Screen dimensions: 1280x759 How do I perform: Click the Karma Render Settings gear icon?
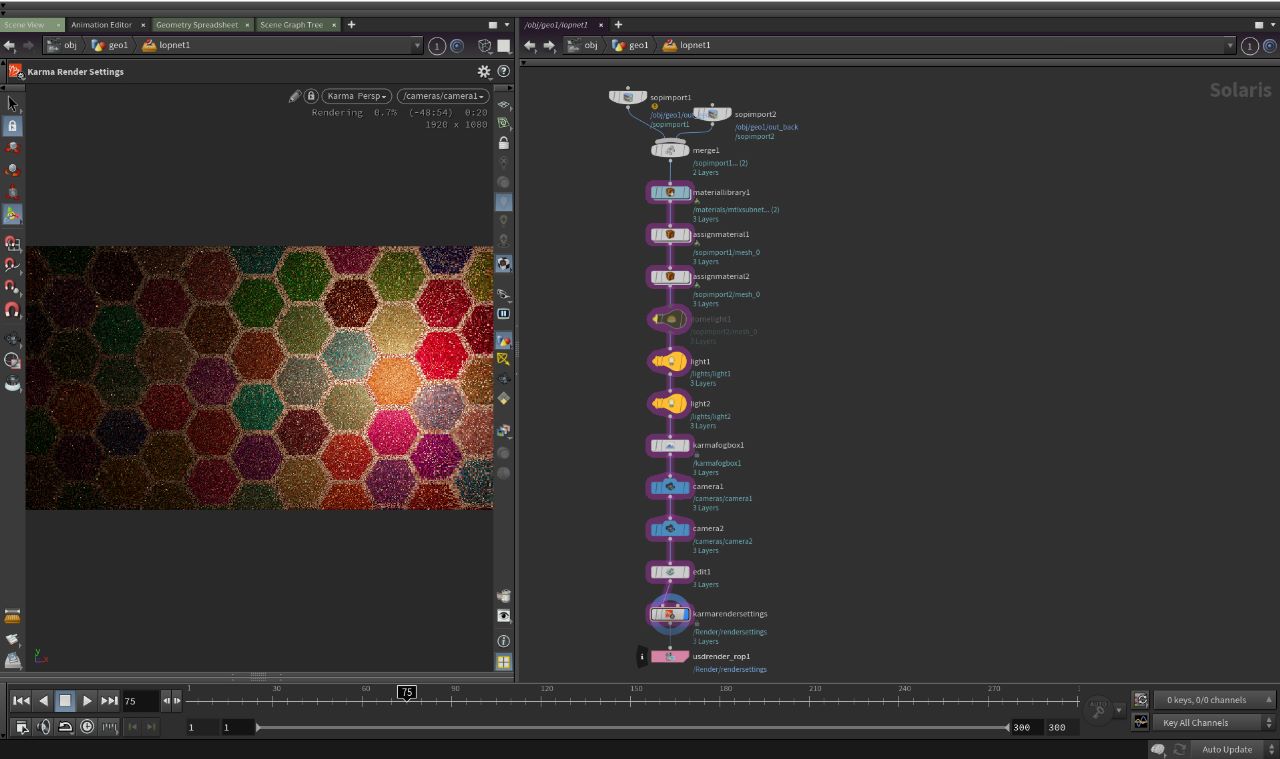484,72
